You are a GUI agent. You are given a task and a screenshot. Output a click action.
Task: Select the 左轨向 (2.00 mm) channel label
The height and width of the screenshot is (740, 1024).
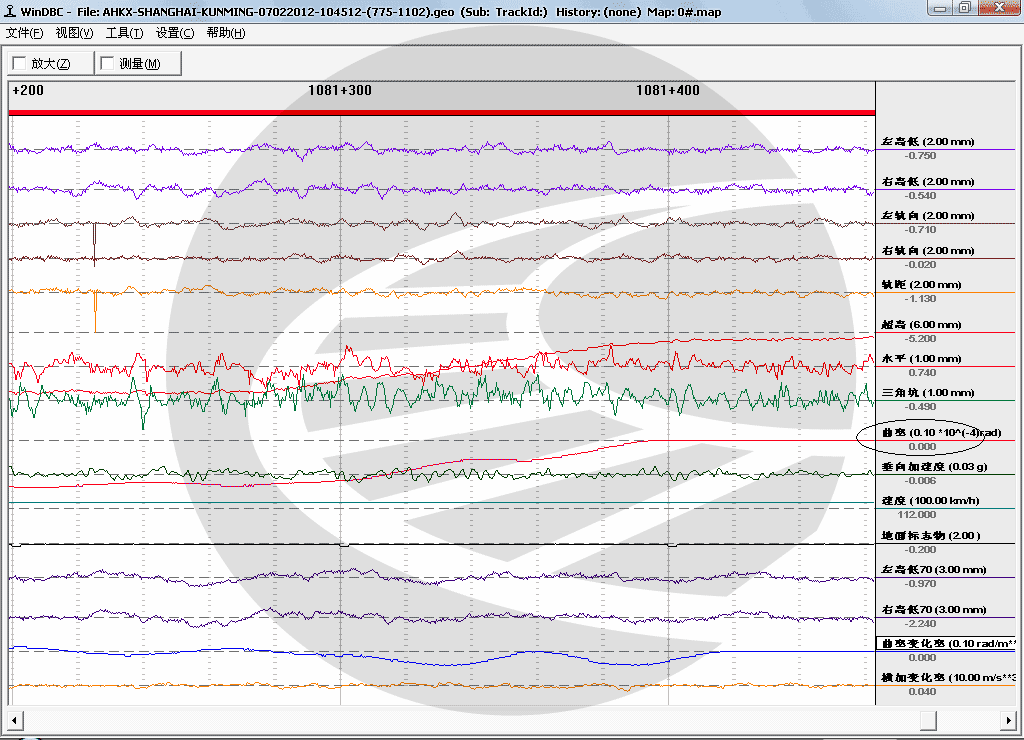click(x=928, y=216)
